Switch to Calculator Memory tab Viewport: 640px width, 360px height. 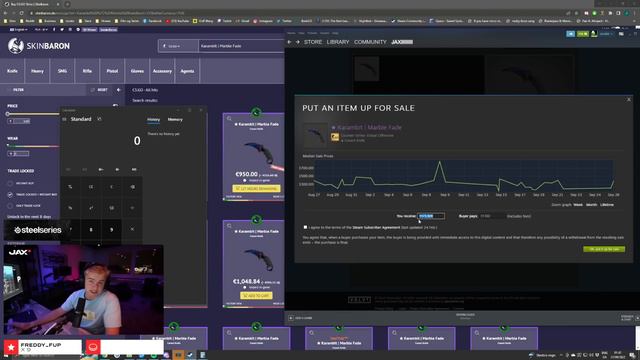tap(175, 120)
